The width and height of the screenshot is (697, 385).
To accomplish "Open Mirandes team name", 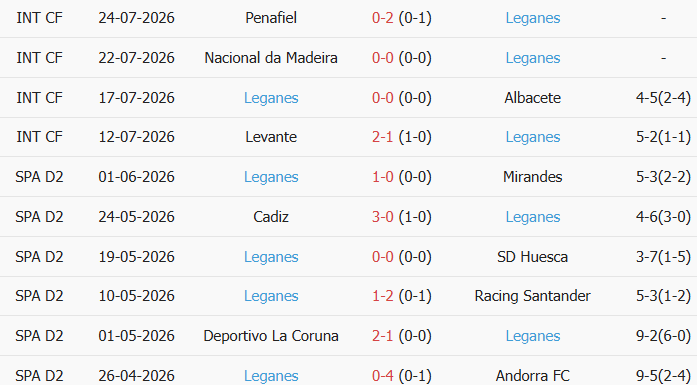I will (533, 177).
